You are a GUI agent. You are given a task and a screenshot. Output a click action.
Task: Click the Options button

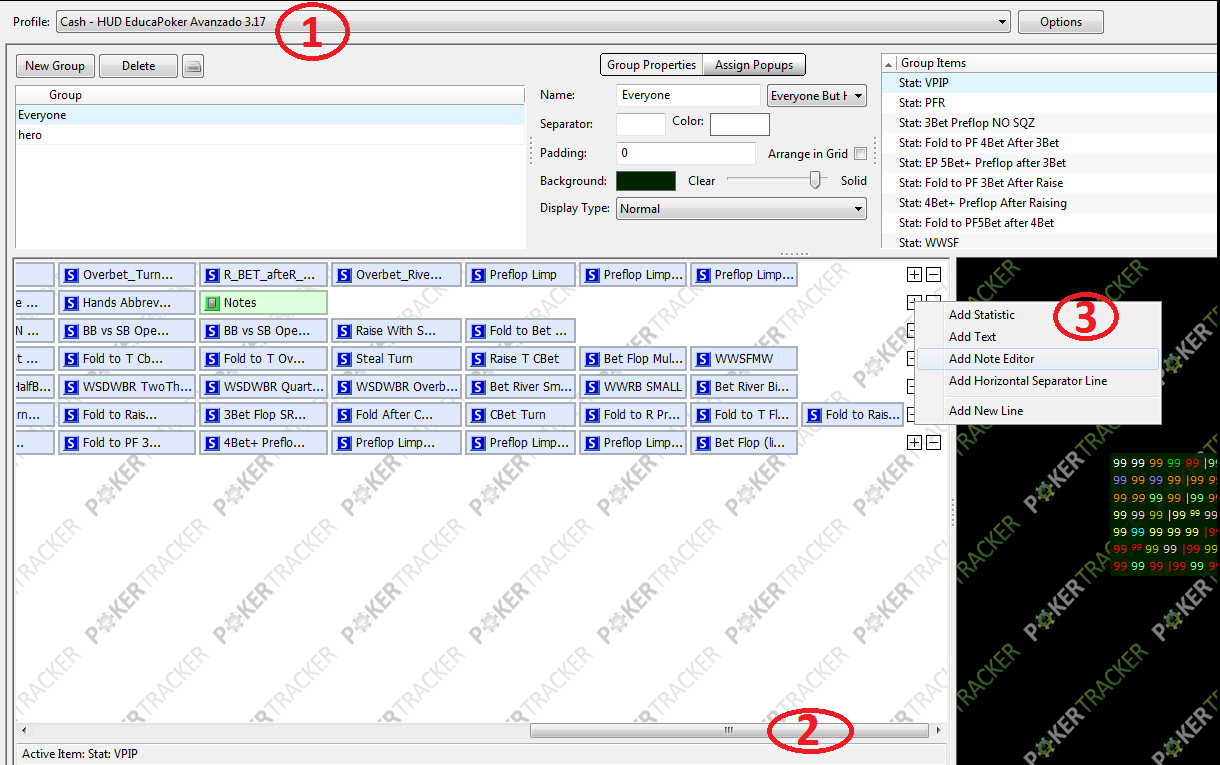[x=1061, y=22]
